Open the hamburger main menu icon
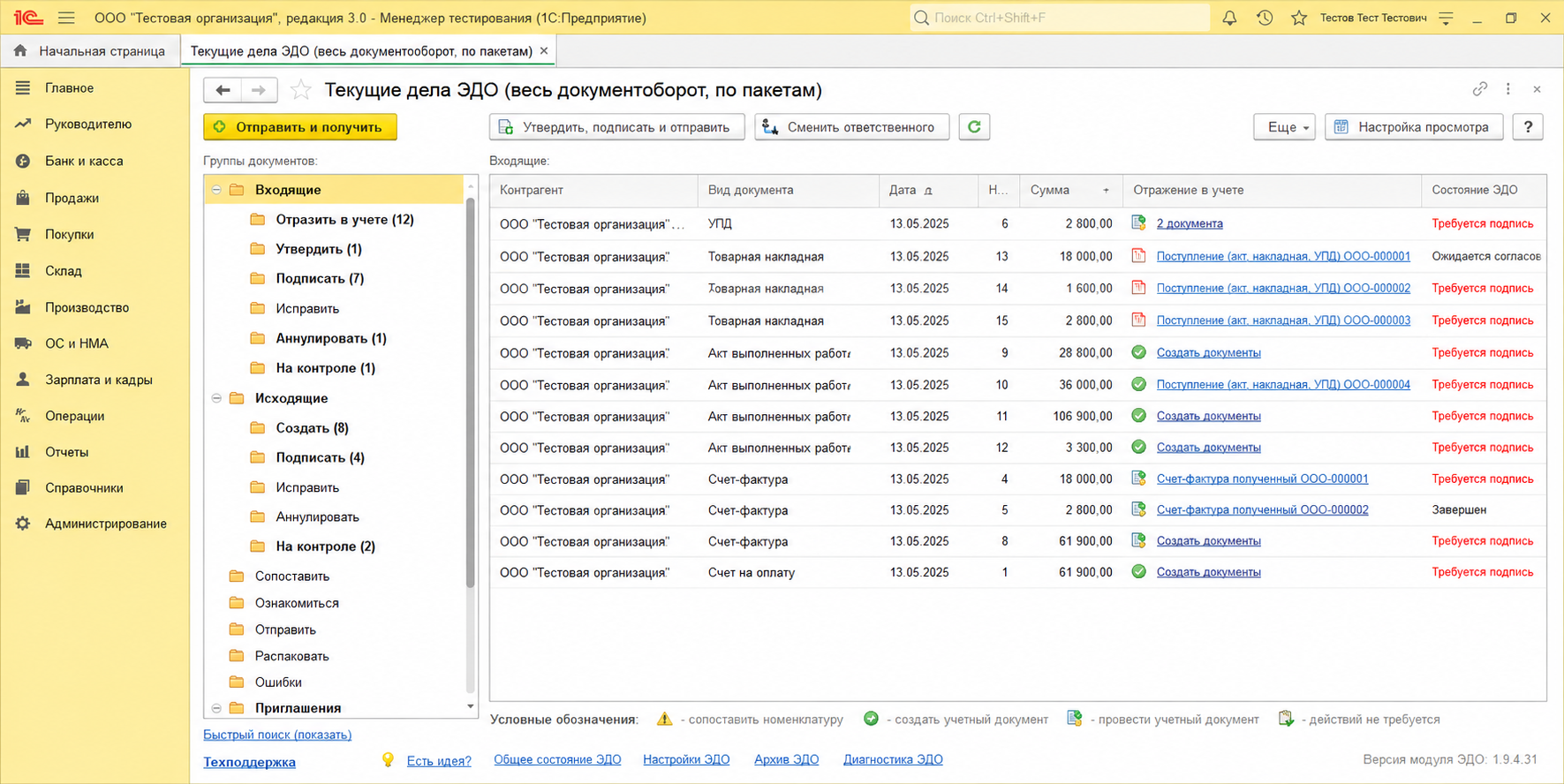 tap(66, 18)
